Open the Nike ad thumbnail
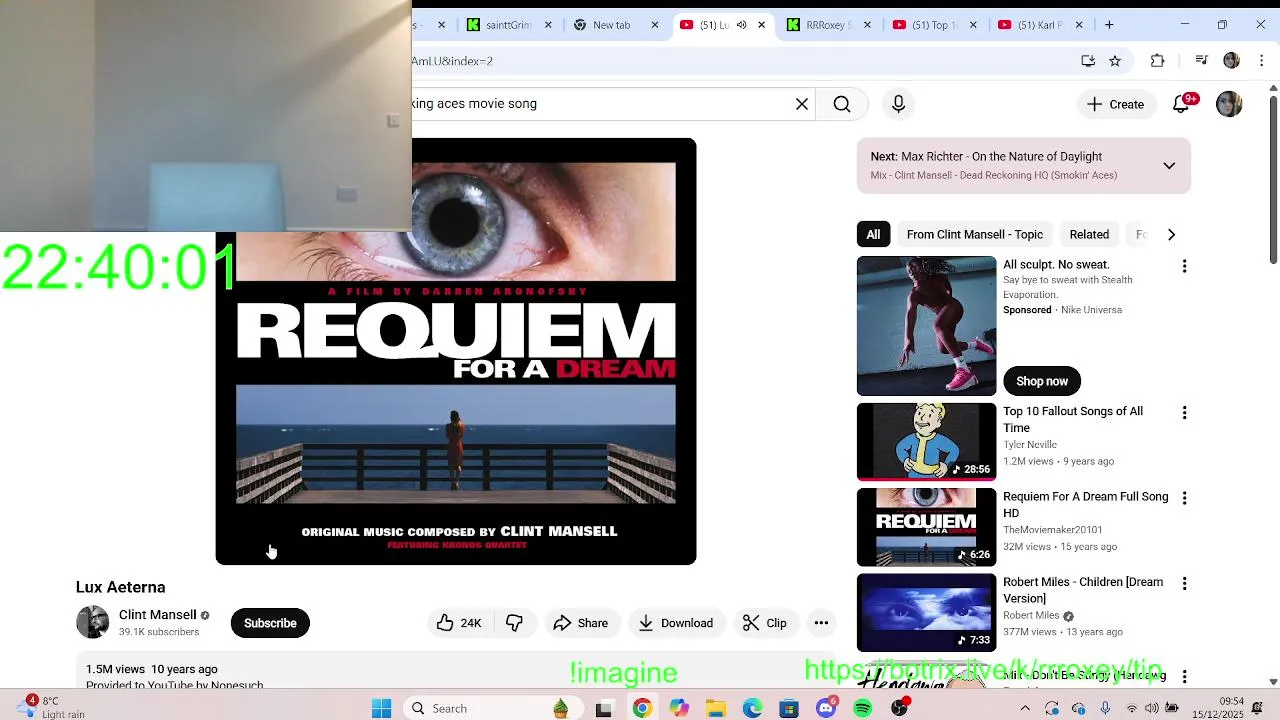 (926, 326)
